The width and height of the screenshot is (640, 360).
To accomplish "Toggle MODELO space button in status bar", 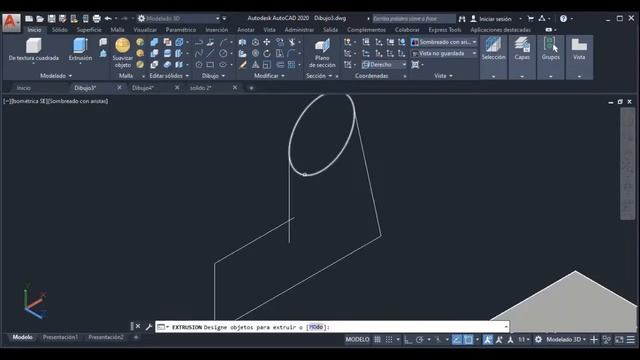I will (357, 340).
